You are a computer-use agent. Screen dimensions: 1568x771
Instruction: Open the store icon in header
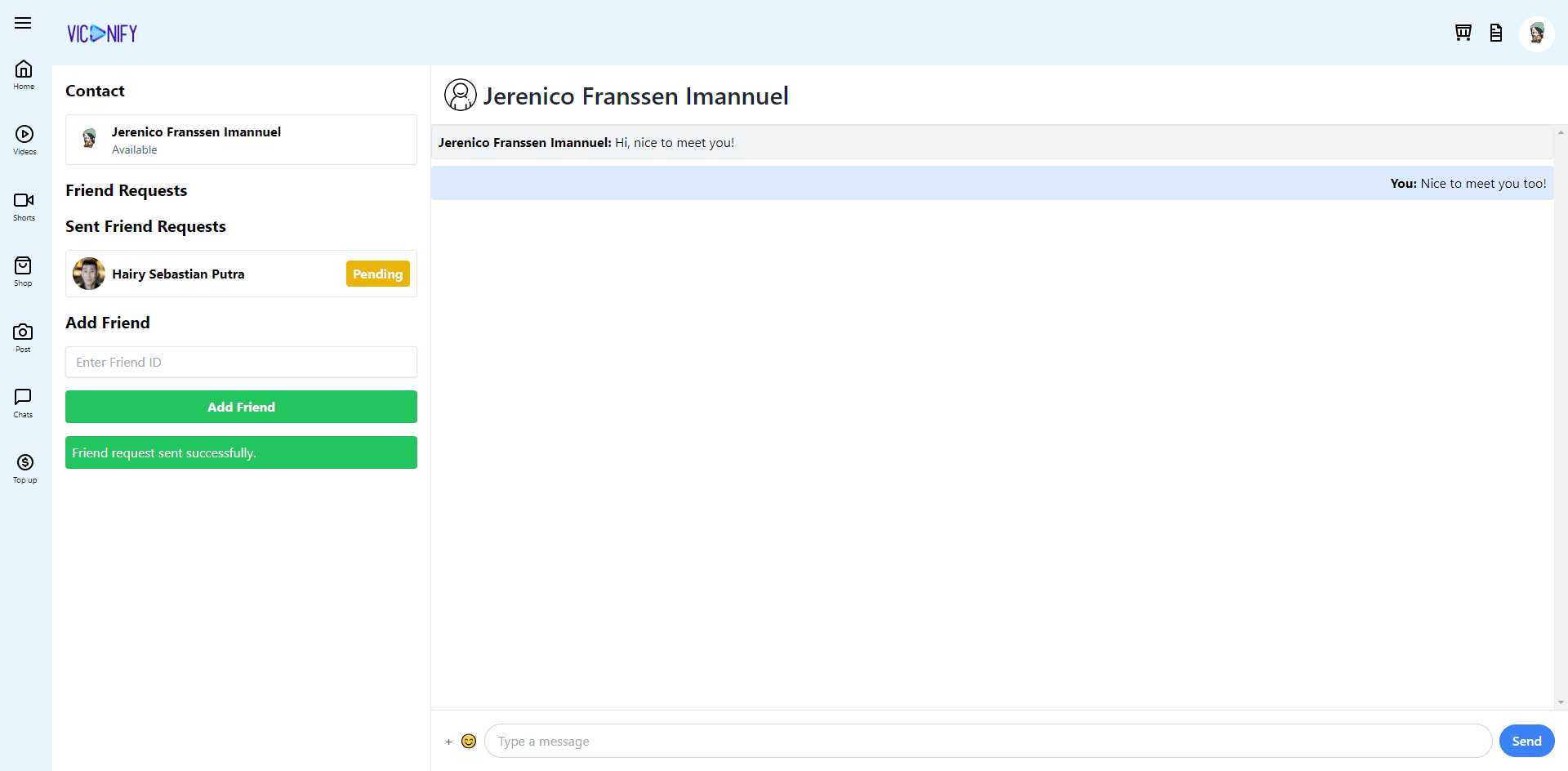(1463, 33)
